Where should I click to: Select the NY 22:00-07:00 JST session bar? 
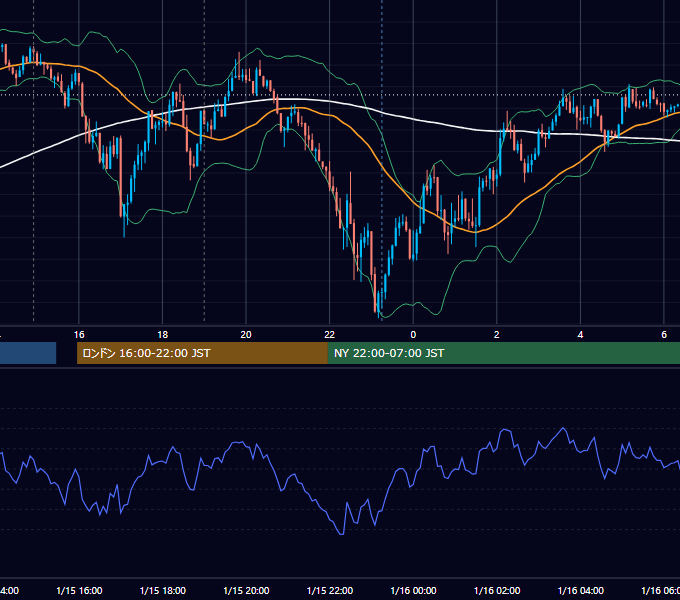pyautogui.click(x=503, y=353)
